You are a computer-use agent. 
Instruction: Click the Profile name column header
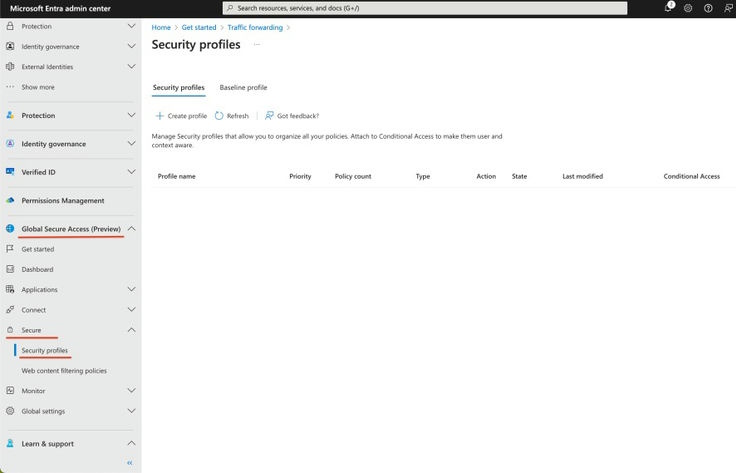[176, 176]
